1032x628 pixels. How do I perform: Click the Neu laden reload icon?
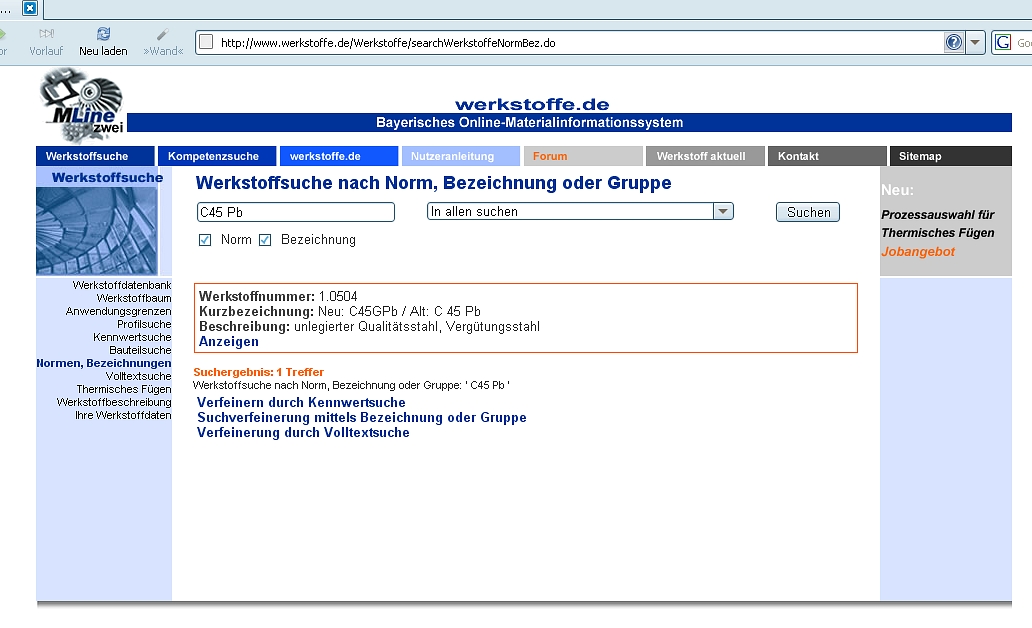(x=103, y=34)
